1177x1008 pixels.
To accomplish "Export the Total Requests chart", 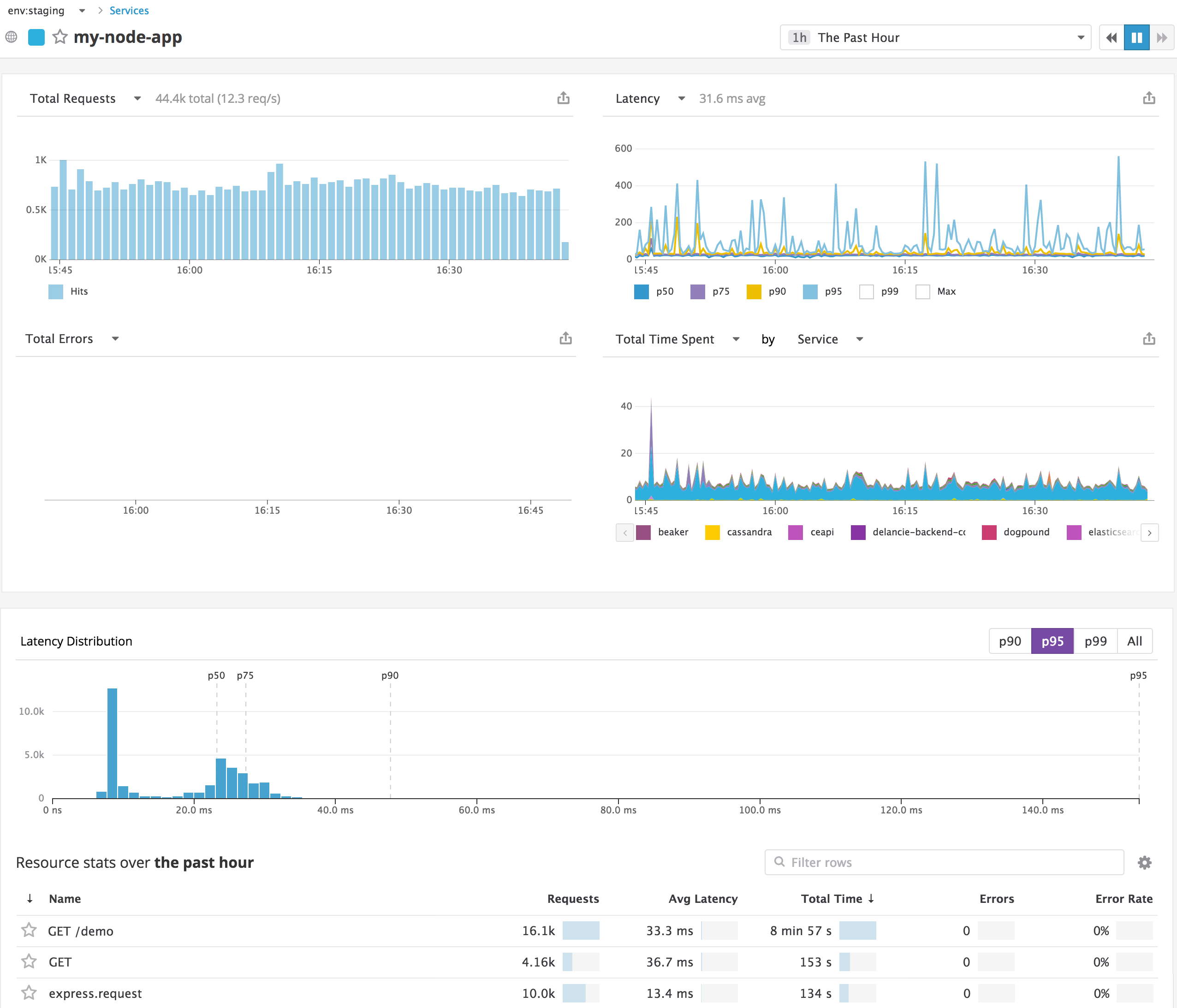I will point(563,98).
